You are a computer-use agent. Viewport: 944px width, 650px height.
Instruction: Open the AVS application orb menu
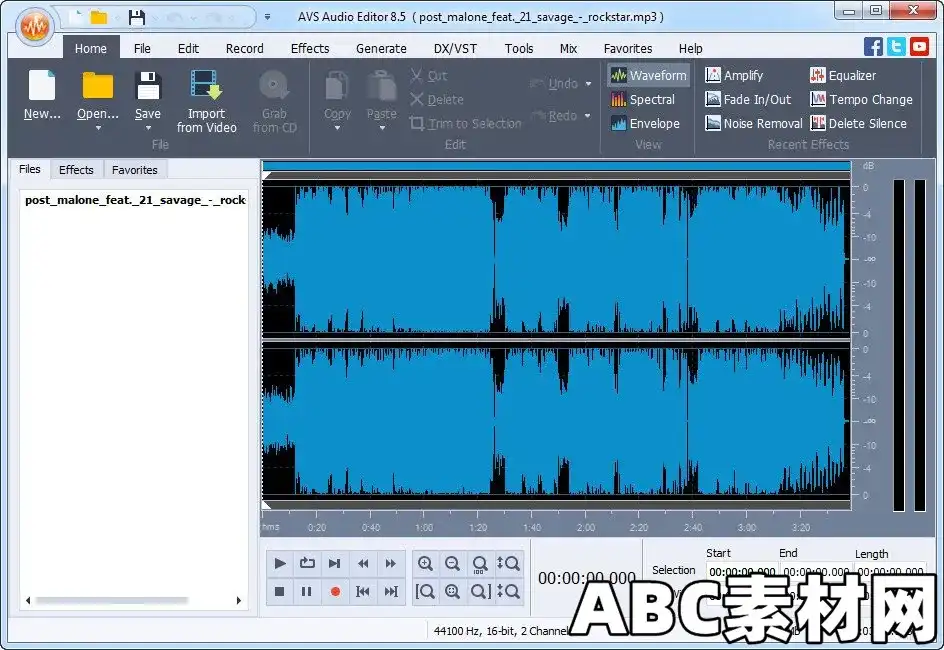tap(35, 26)
